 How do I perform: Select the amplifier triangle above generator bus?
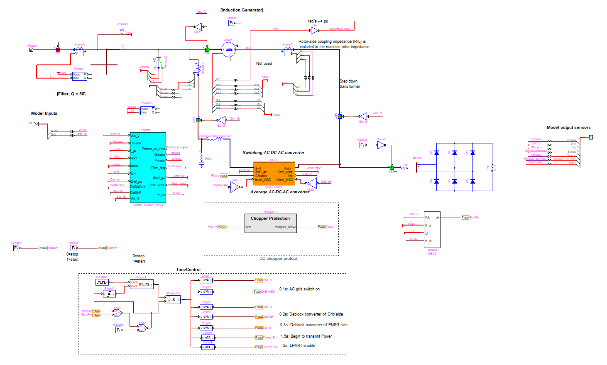[x=198, y=27]
